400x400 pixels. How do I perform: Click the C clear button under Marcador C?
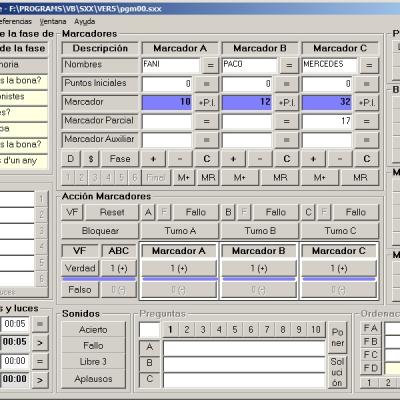pos(367,159)
